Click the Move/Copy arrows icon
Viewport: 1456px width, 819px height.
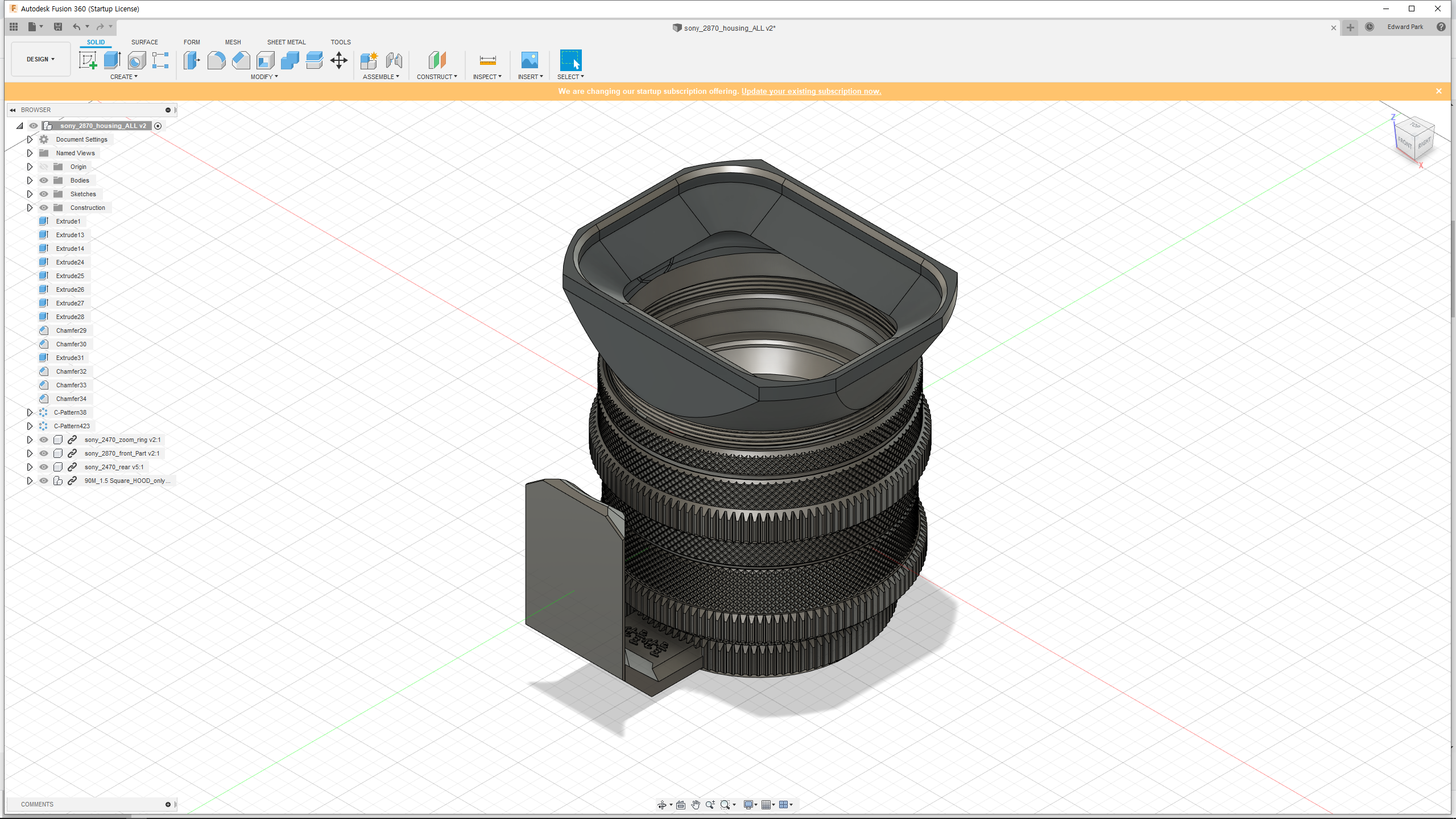[x=339, y=60]
